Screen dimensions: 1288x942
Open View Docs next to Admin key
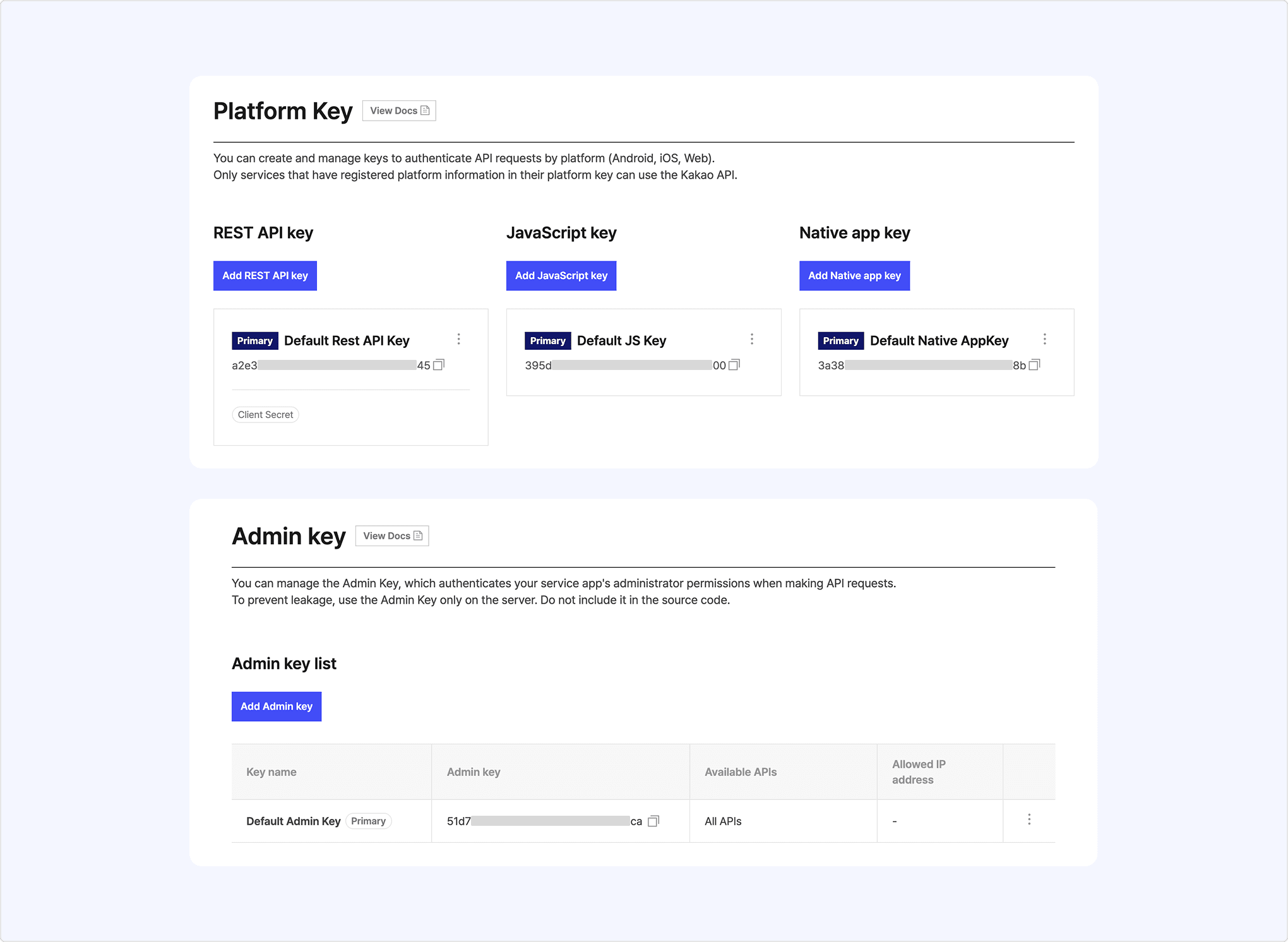click(x=392, y=536)
